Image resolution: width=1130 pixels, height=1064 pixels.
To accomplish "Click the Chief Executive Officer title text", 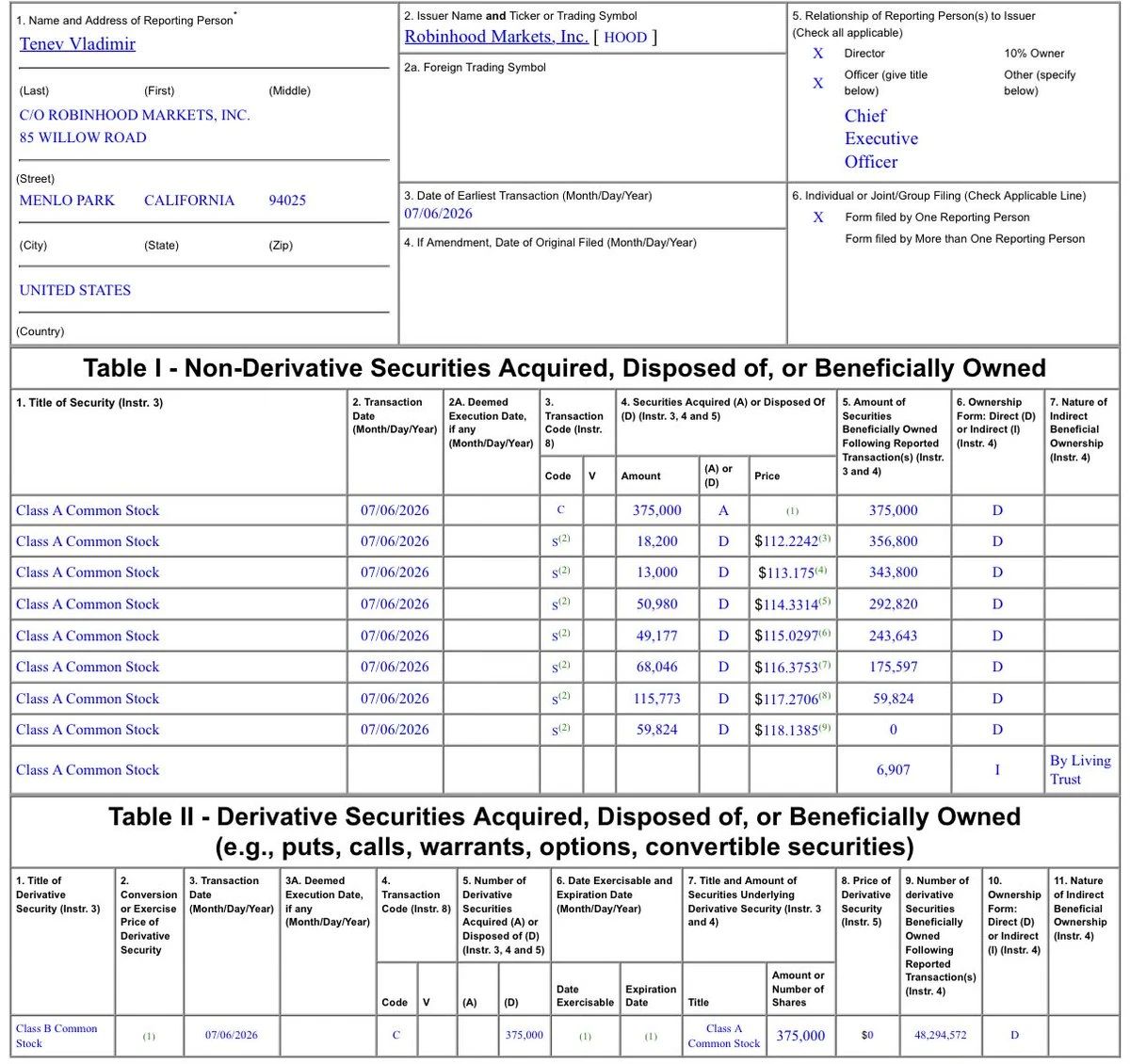I will point(881,138).
